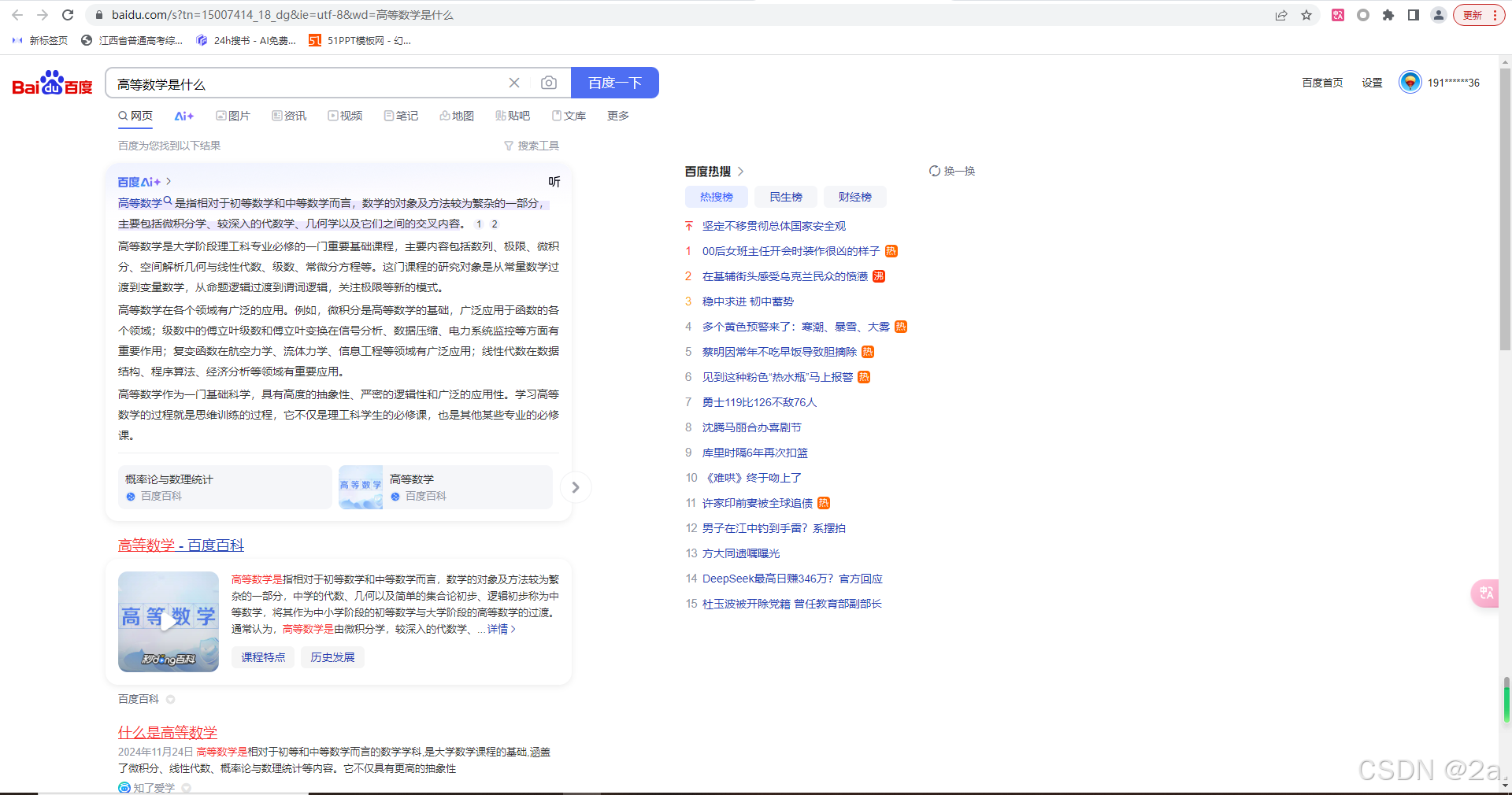Click the 知了爱学 source link

154,787
